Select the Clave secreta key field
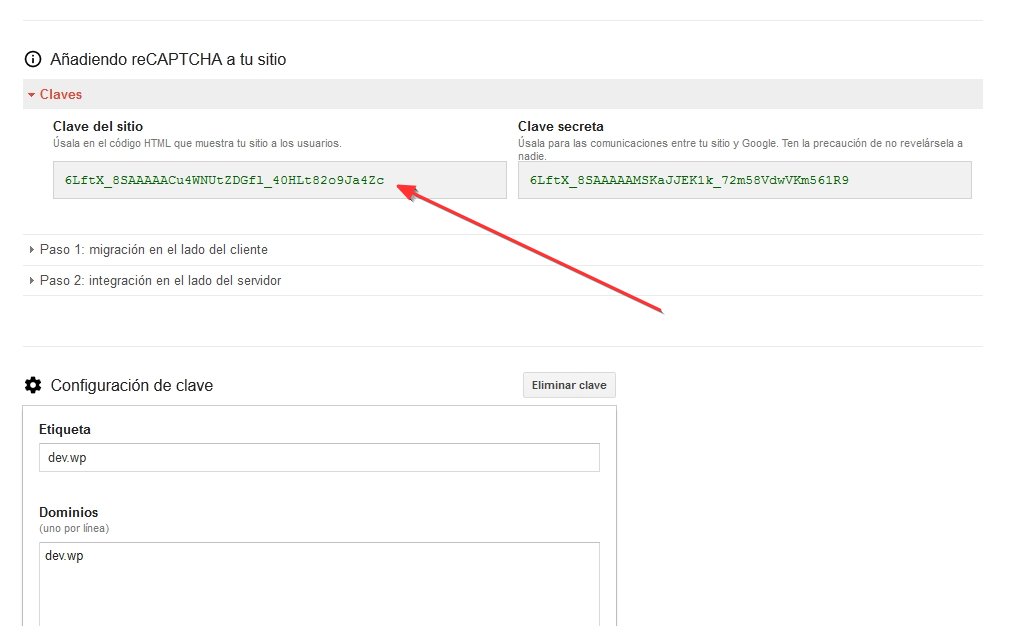 745,181
